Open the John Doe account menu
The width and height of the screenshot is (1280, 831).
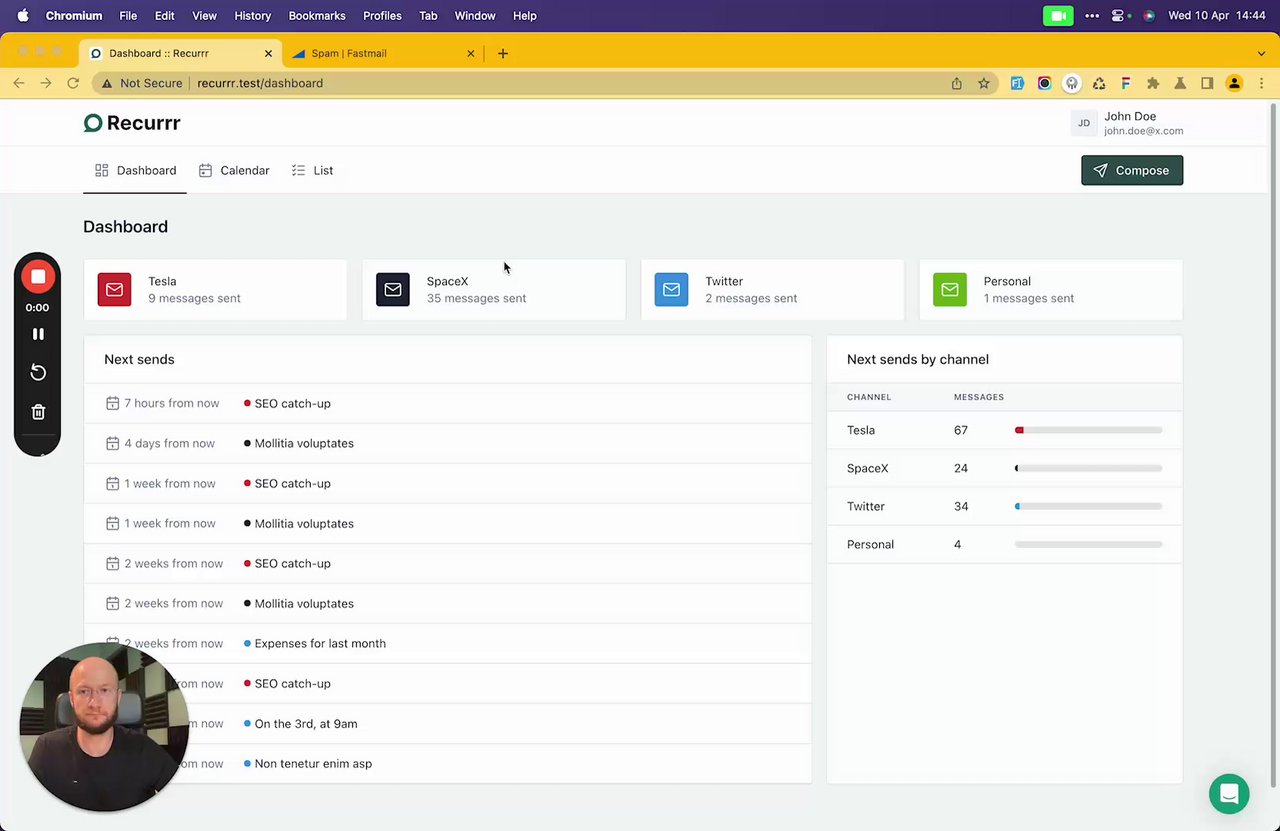click(1127, 123)
